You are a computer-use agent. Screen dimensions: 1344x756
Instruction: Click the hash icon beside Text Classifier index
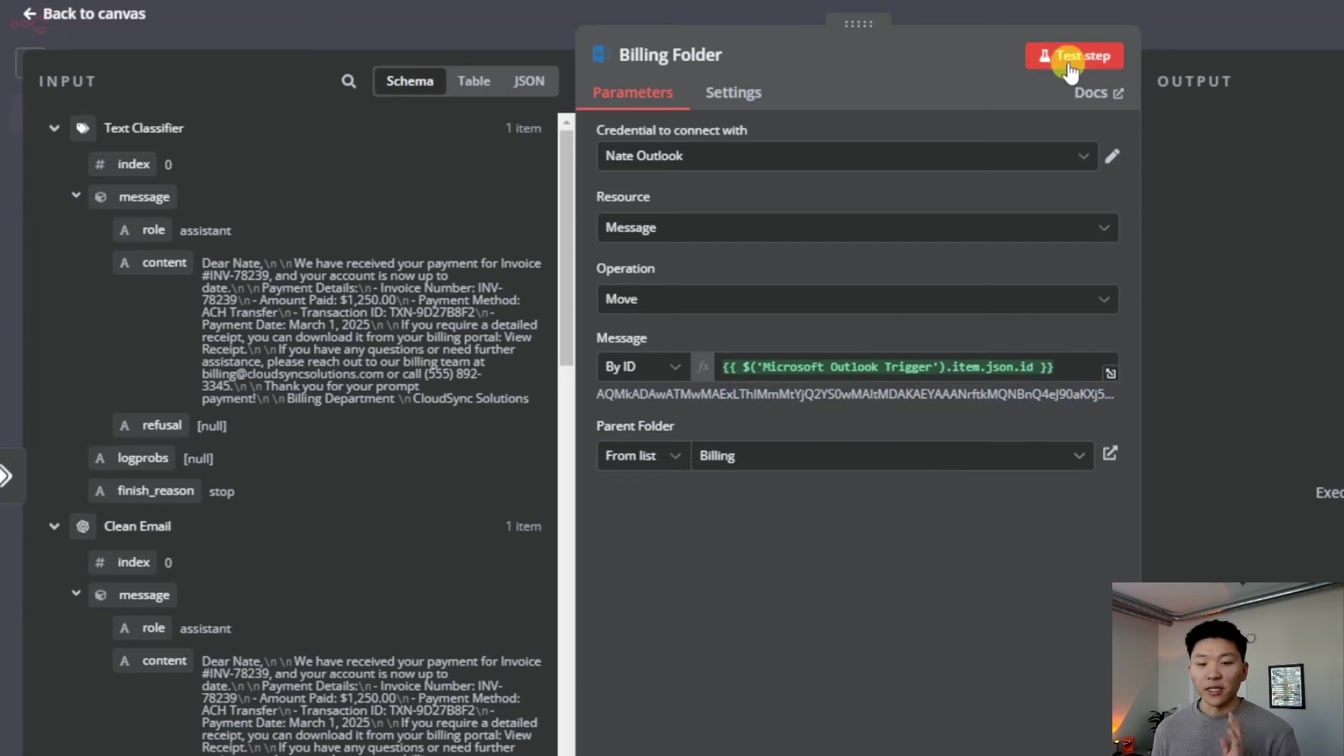[99, 164]
